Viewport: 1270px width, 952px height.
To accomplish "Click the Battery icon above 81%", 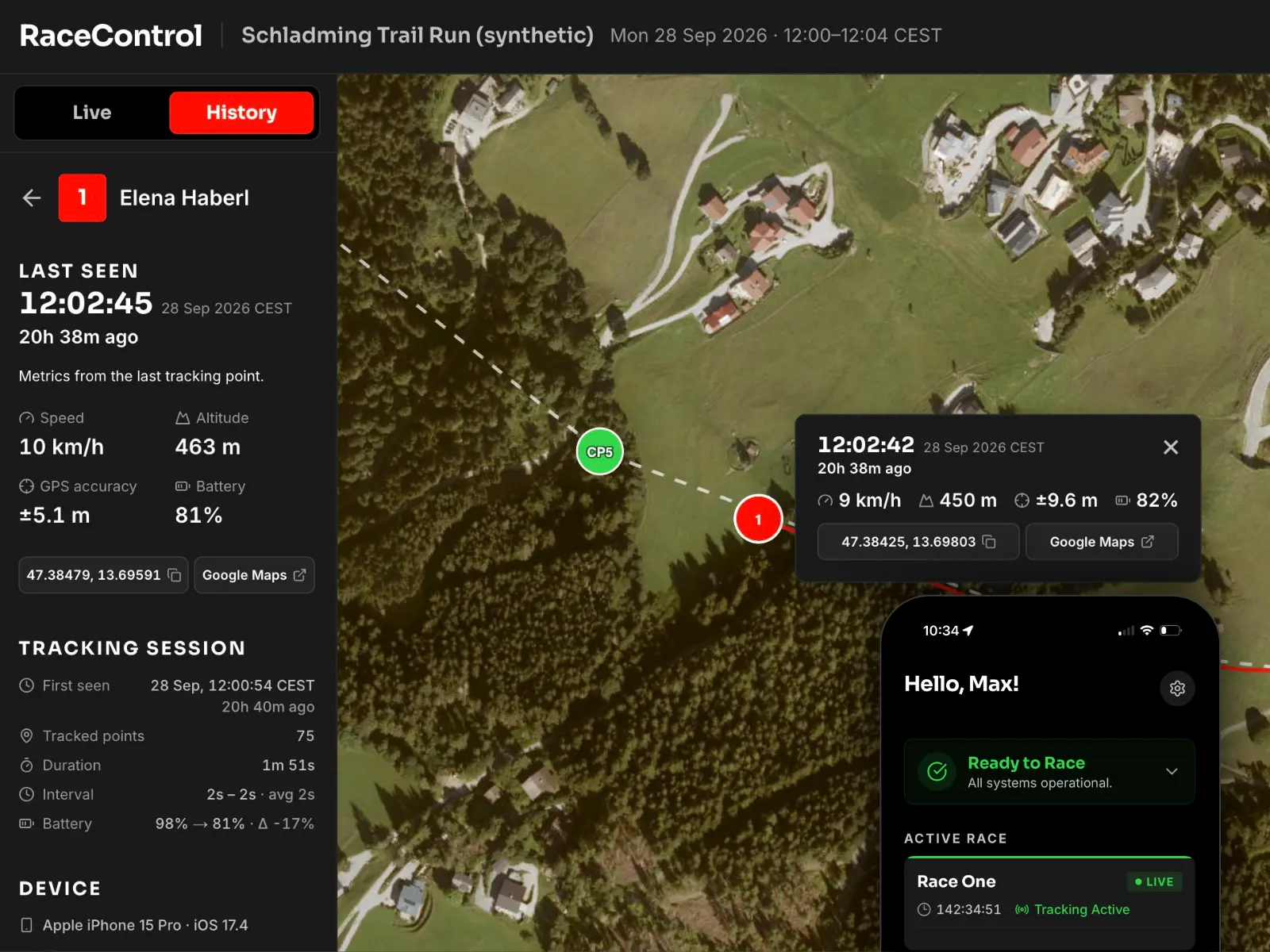I will [183, 486].
